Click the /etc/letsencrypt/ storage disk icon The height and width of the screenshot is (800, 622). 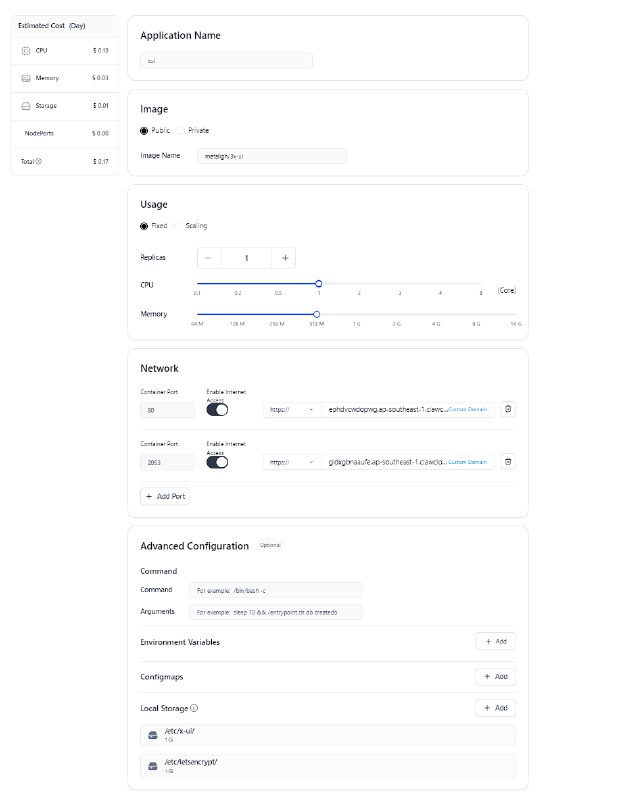[x=153, y=766]
